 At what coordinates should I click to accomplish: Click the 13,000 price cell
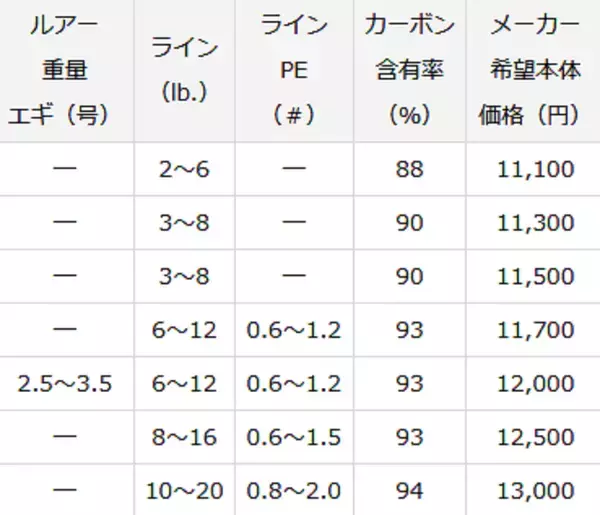tap(535, 490)
